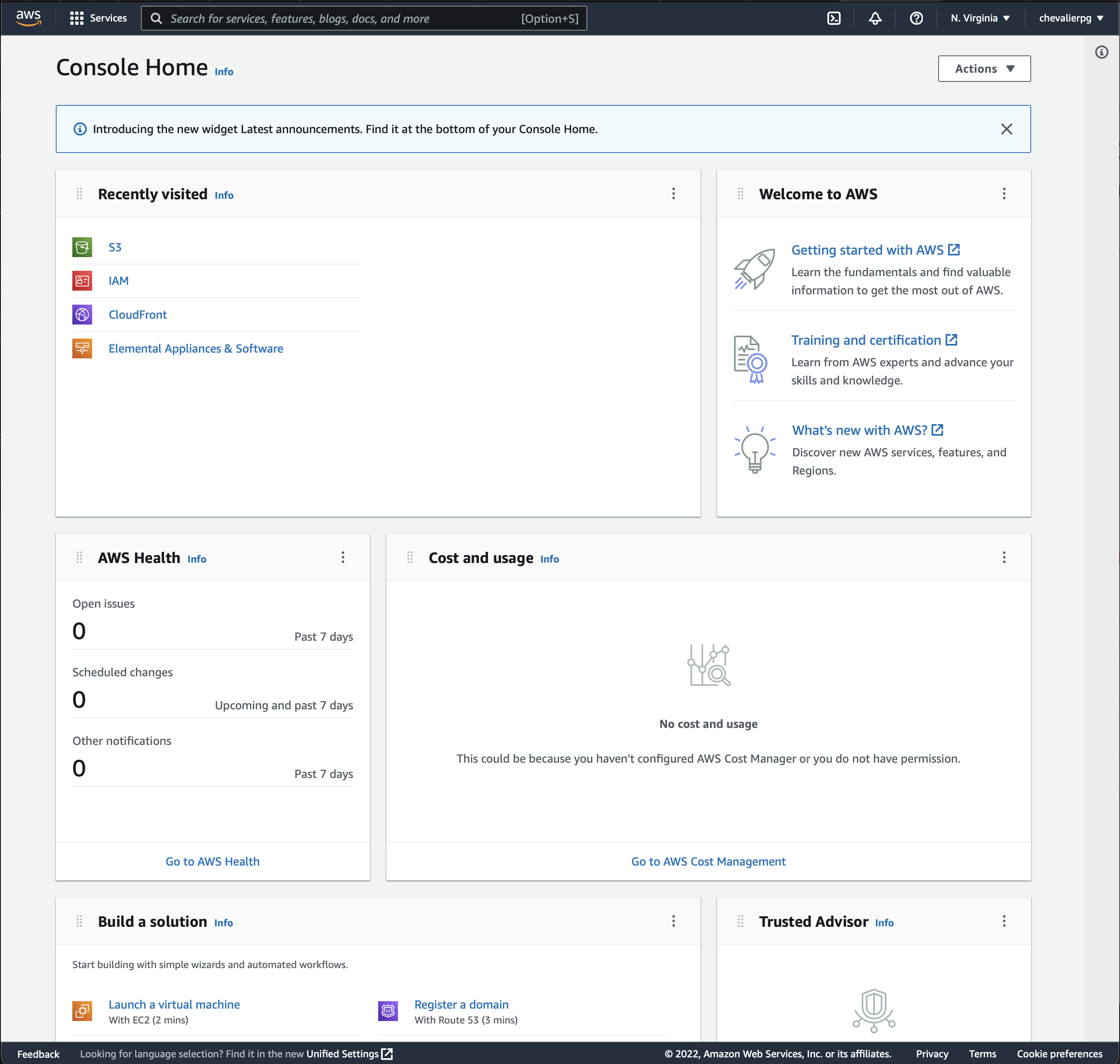Click the AWS logo home icon
Viewport: 1120px width, 1064px height.
point(29,18)
